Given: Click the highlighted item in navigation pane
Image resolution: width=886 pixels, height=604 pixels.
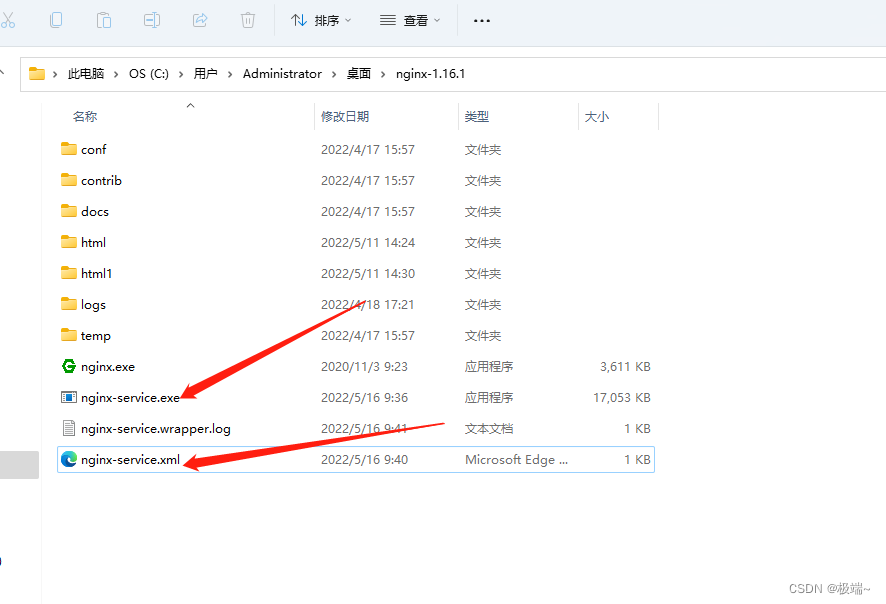Looking at the screenshot, I should 19,464.
